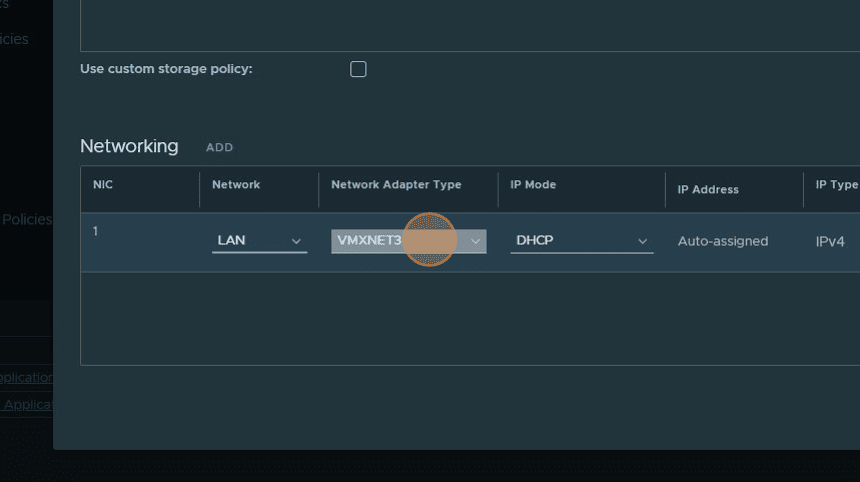The image size is (860, 482).
Task: Open the VMXNET3 adapter type dropdown
Action: (409, 241)
